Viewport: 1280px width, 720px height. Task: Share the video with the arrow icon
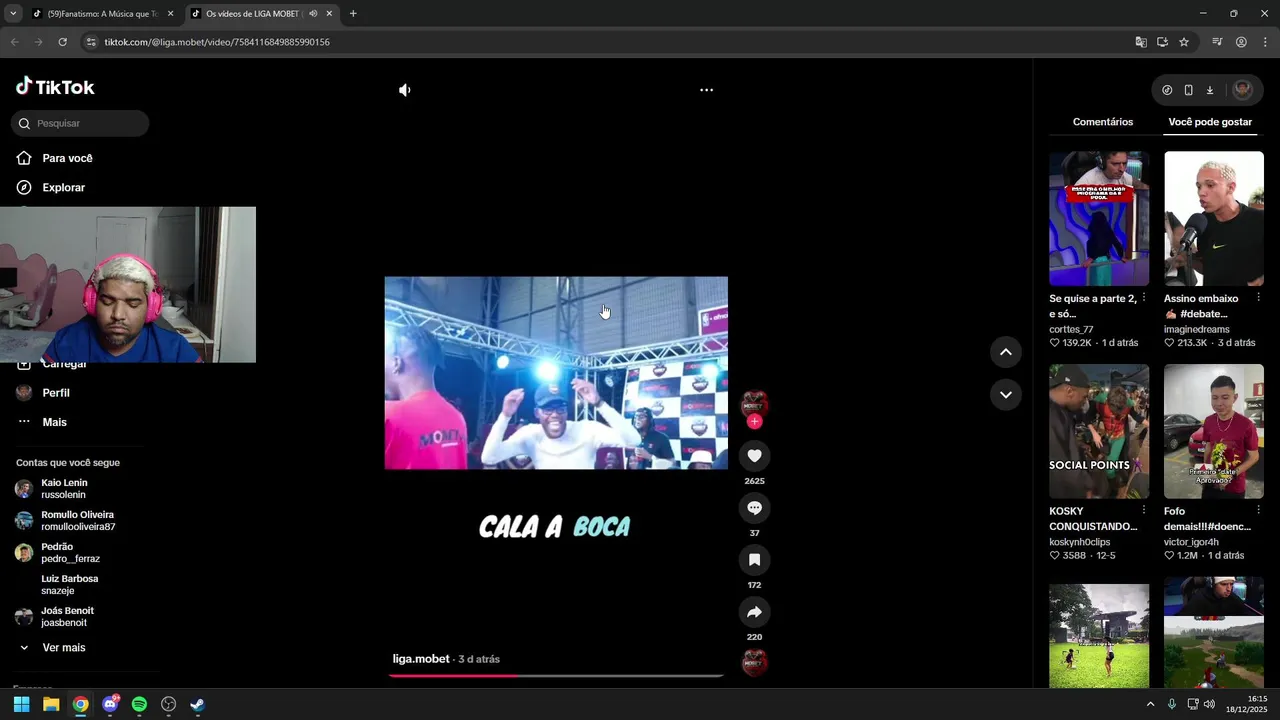(754, 612)
